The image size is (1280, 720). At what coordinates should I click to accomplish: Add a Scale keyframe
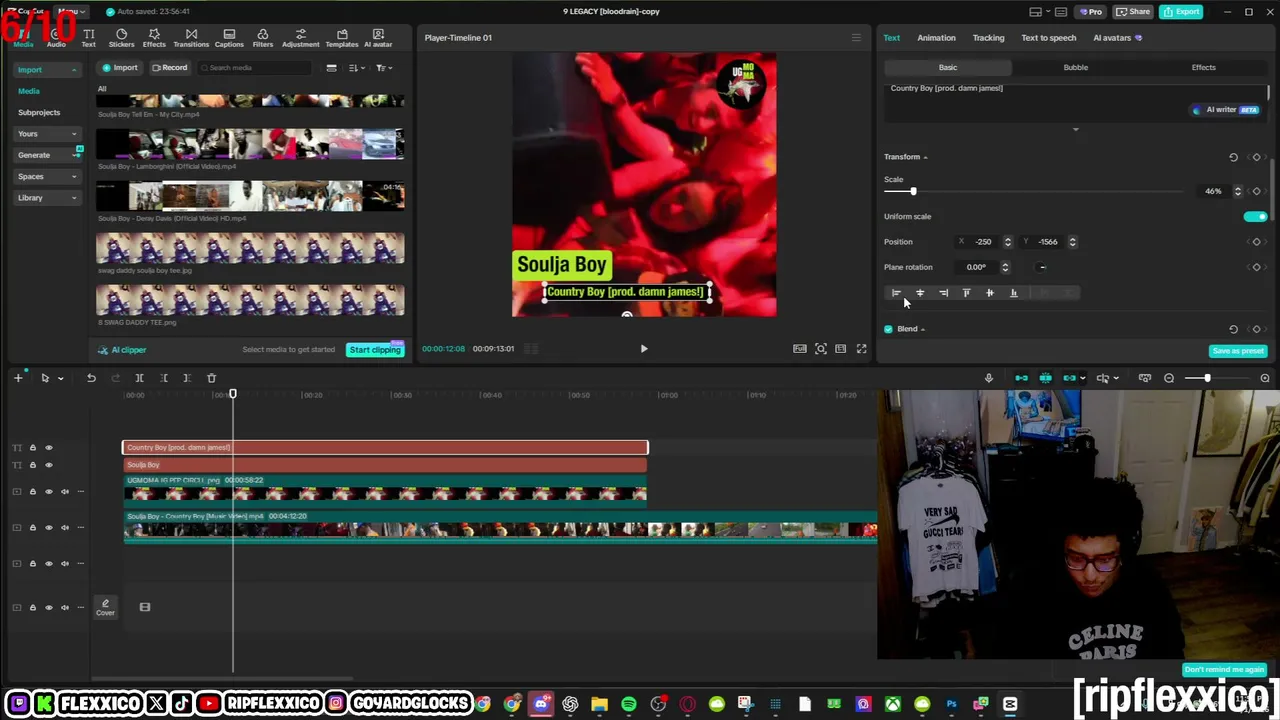[x=1257, y=191]
